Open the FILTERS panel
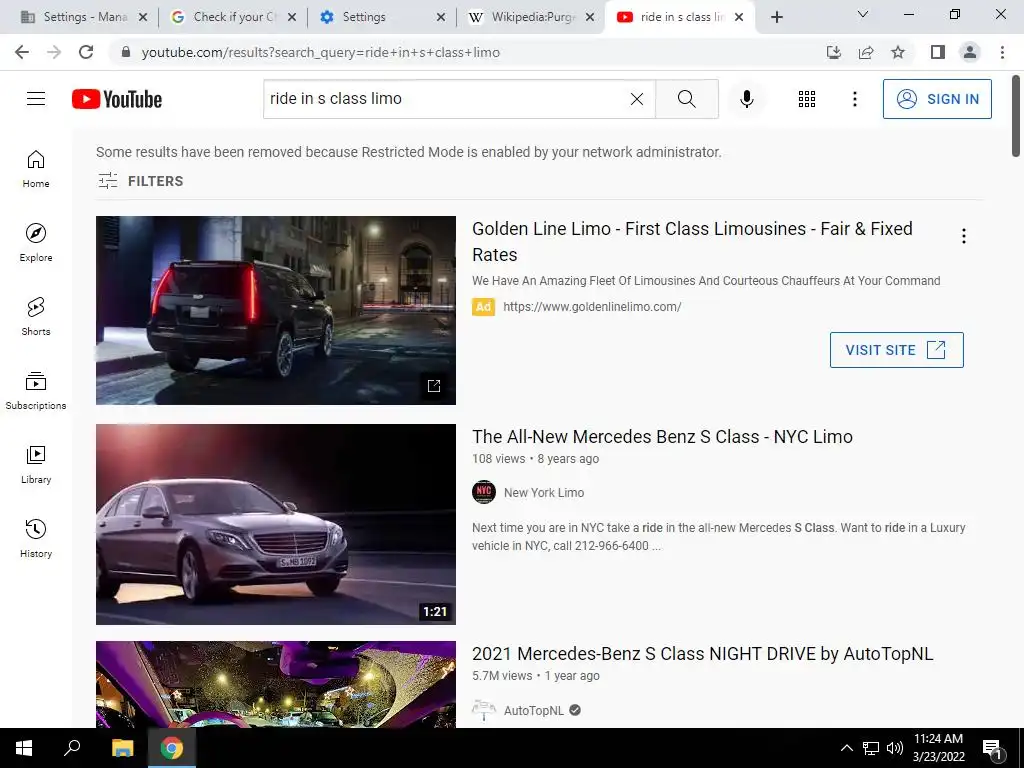Image resolution: width=1024 pixels, height=768 pixels. coord(140,181)
